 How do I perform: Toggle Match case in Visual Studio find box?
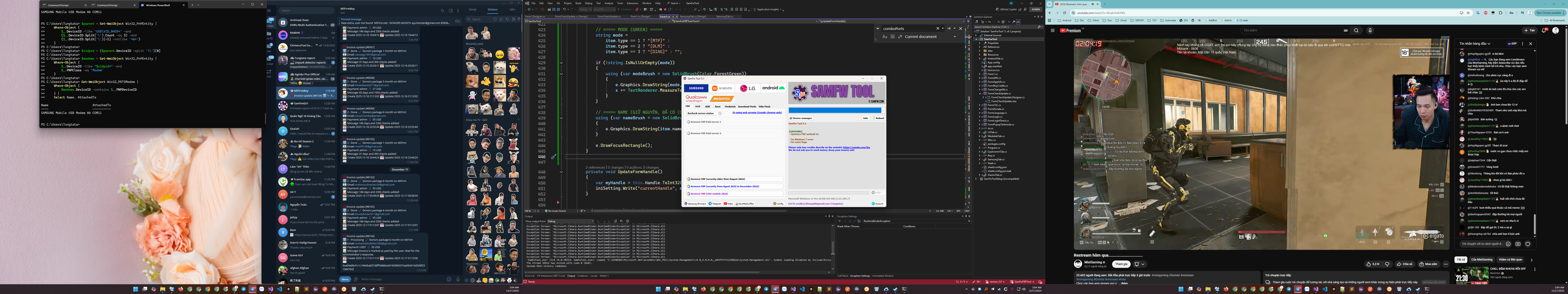885,37
